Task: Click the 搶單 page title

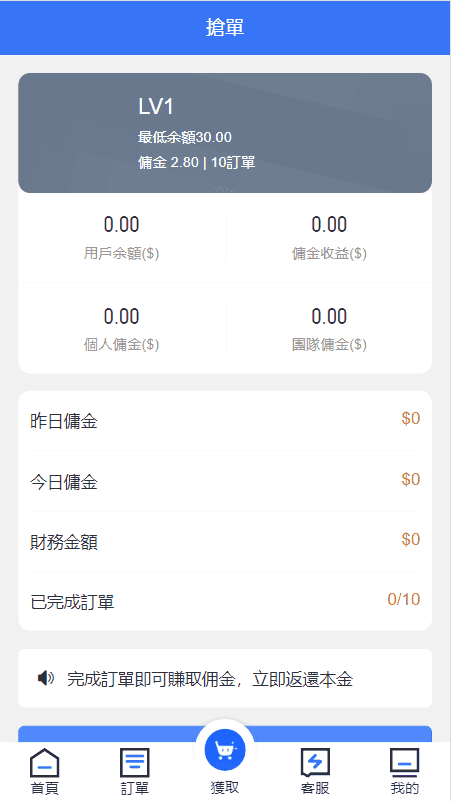Action: click(x=225, y=28)
